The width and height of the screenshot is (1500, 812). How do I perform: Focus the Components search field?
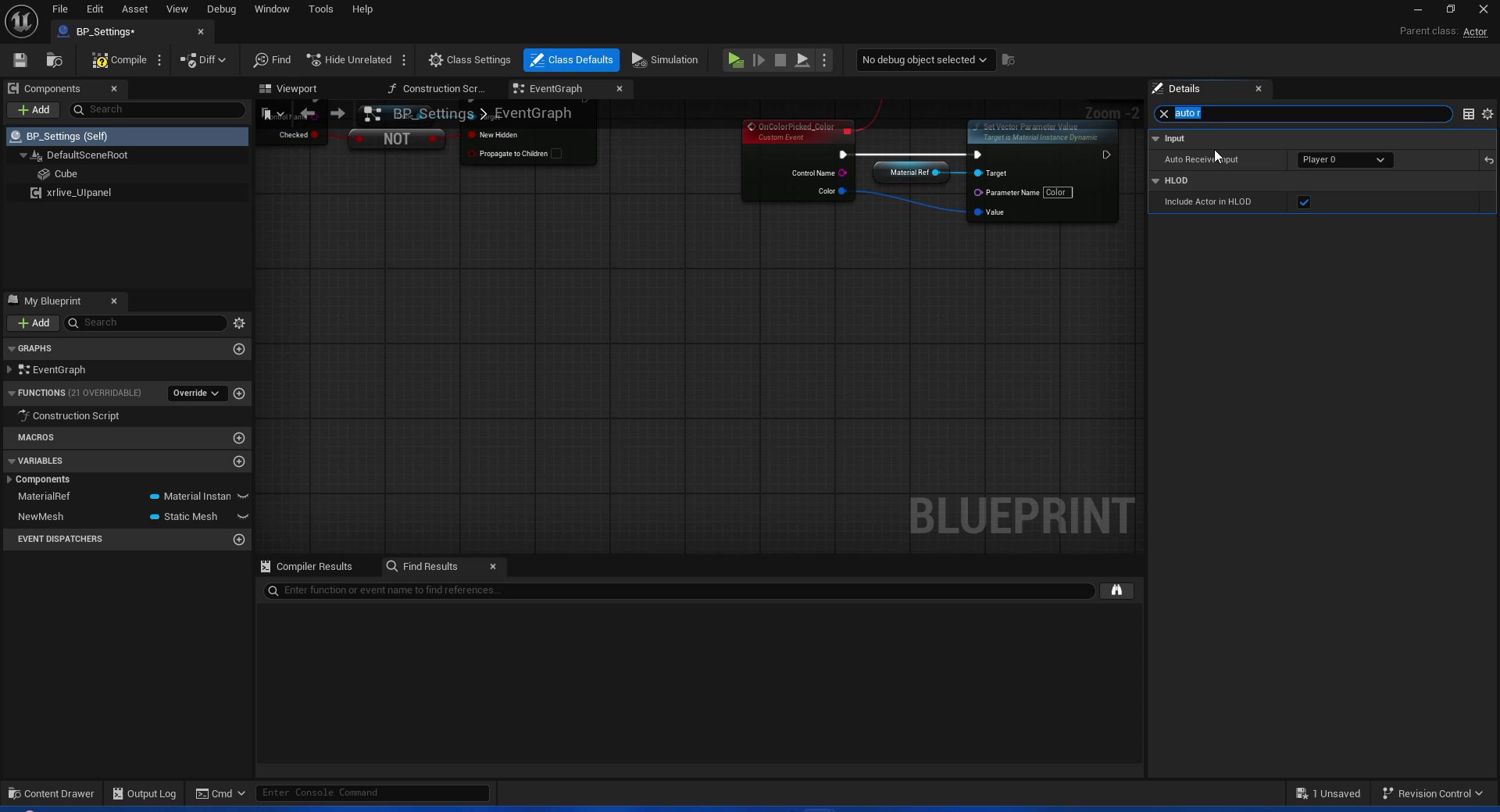point(157,110)
